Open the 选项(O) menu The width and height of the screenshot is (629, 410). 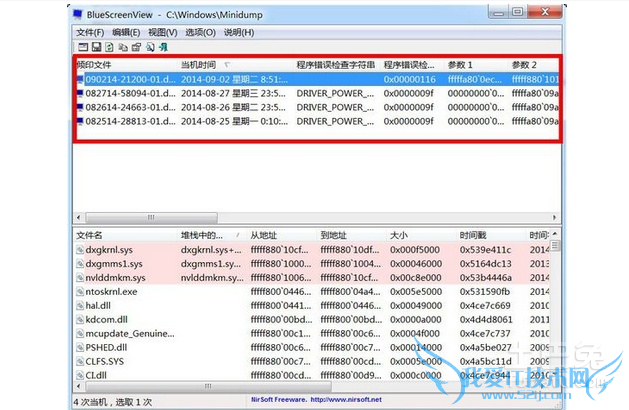point(200,32)
